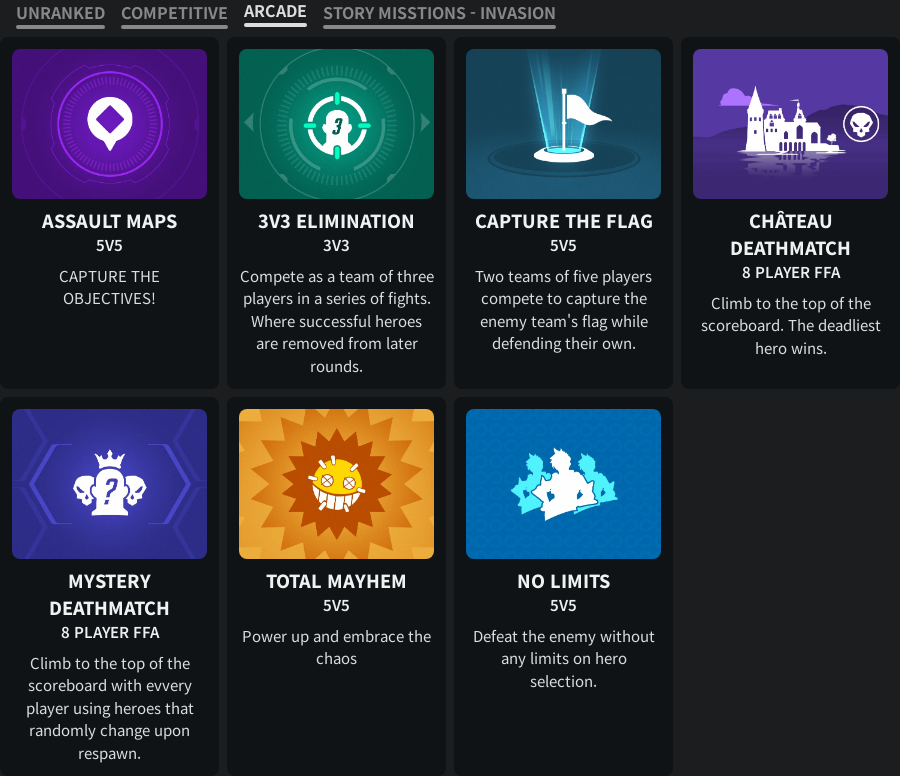Click the Capture the Flag description text
The width and height of the screenshot is (900, 776).
pos(564,310)
